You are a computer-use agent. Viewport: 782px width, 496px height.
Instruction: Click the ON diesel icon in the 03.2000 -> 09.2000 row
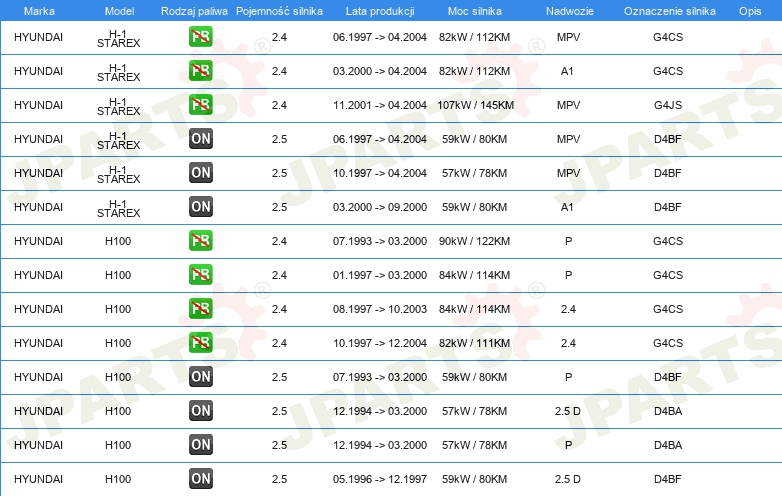click(x=200, y=206)
